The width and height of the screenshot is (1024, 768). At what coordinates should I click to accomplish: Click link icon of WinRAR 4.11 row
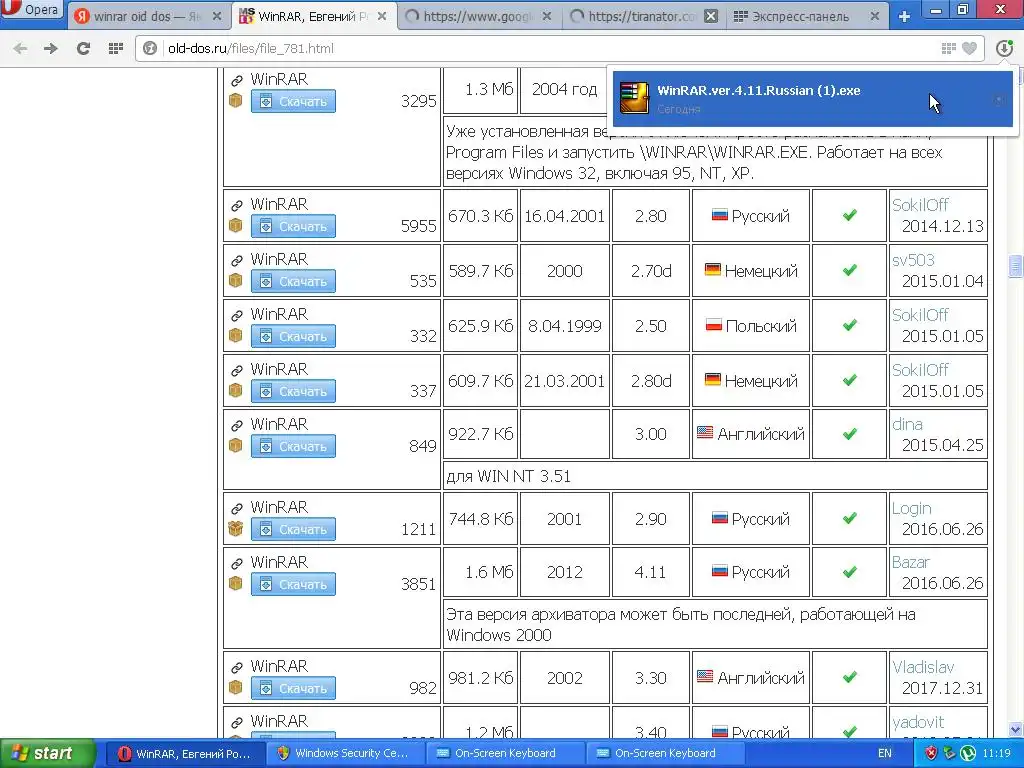pyautogui.click(x=236, y=563)
